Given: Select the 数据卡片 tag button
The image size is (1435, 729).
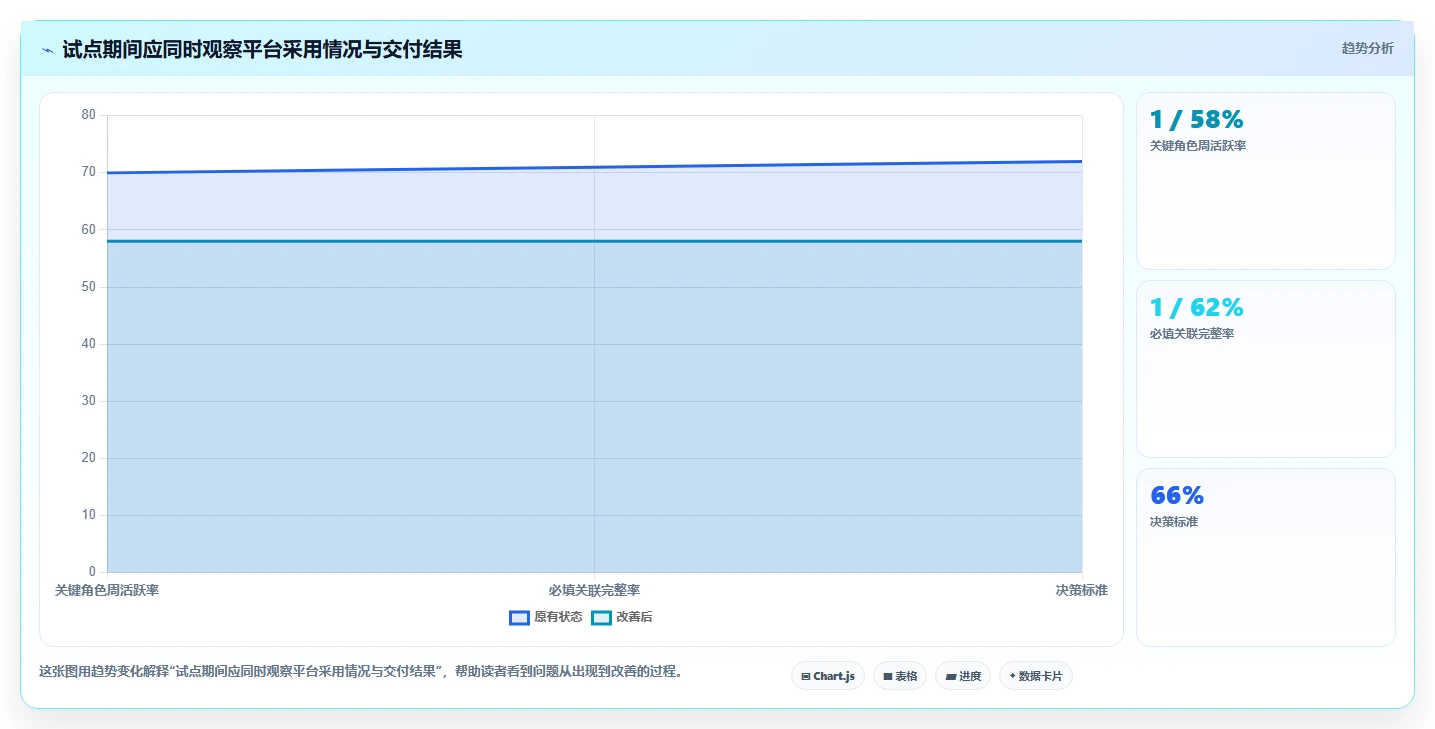Looking at the screenshot, I should pyautogui.click(x=1036, y=676).
